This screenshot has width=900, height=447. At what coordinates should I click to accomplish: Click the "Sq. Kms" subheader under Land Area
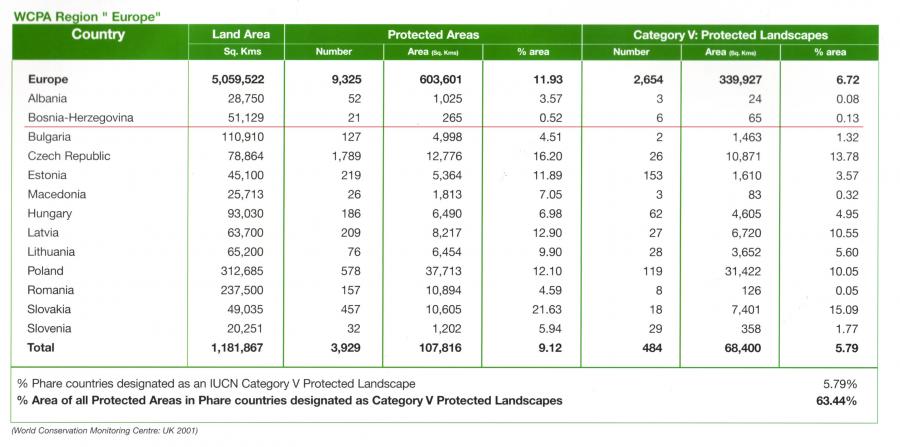[x=242, y=51]
